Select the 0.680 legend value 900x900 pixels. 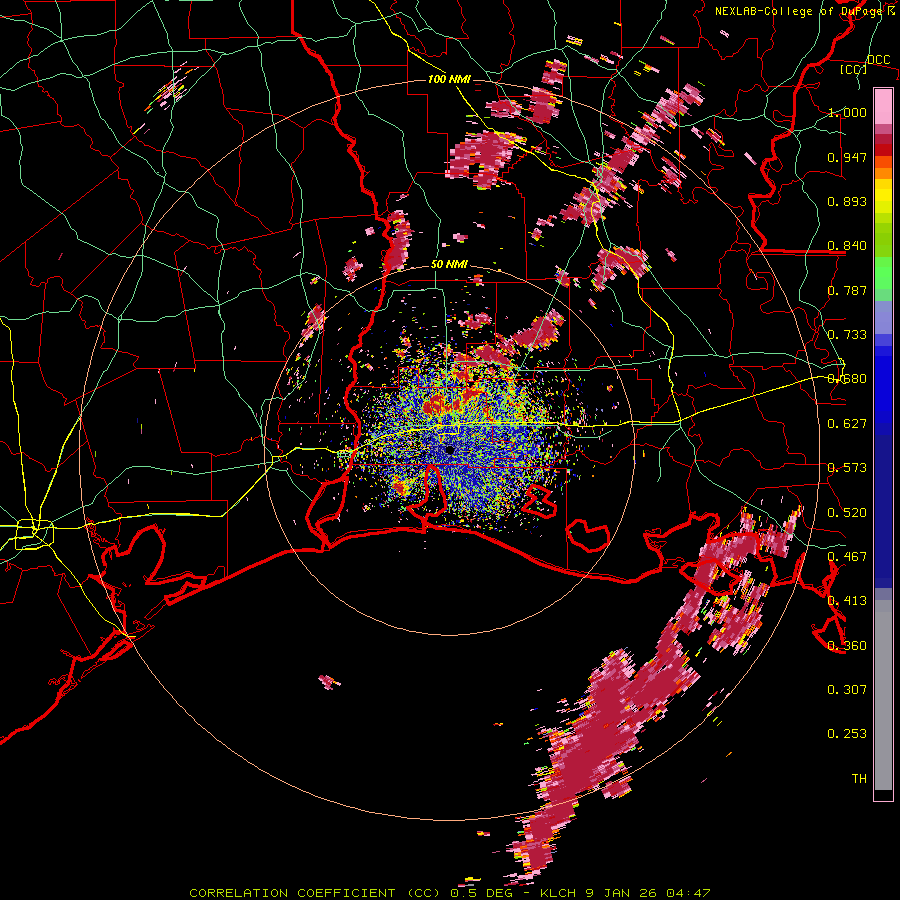[847, 379]
